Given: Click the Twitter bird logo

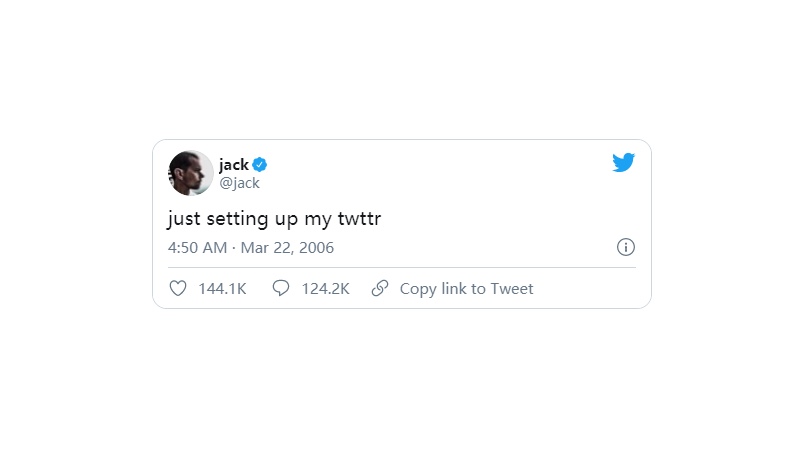Looking at the screenshot, I should (x=624, y=162).
